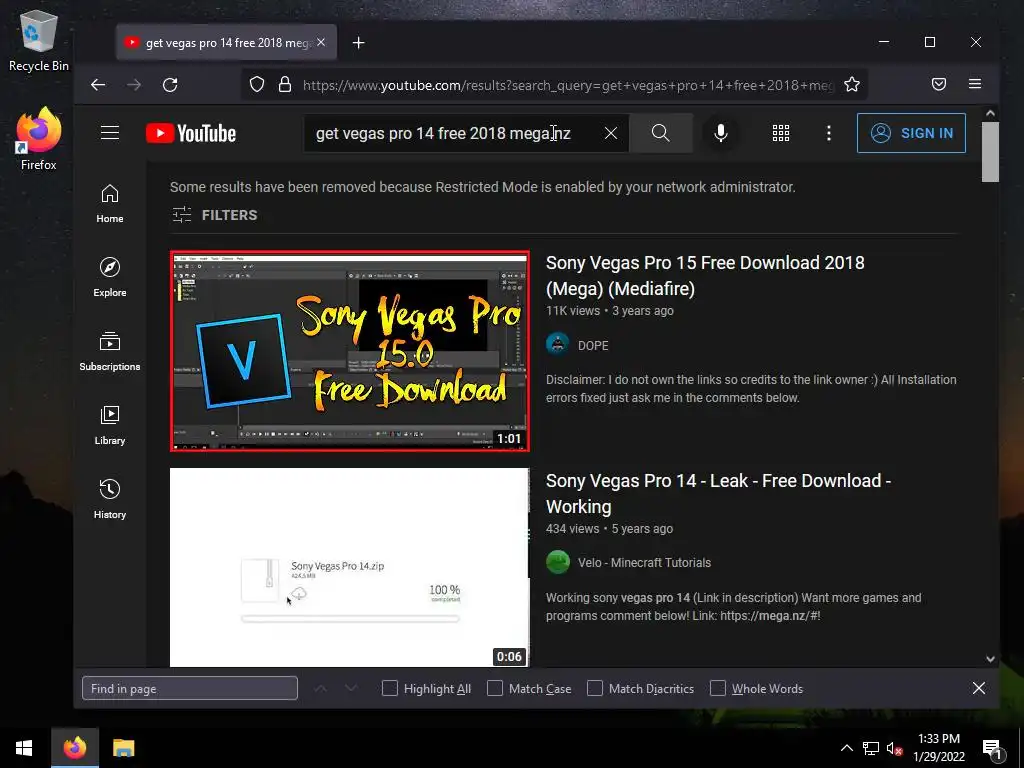
Task: Open Sony Vegas Pro 15 video thumbnail
Action: point(349,351)
